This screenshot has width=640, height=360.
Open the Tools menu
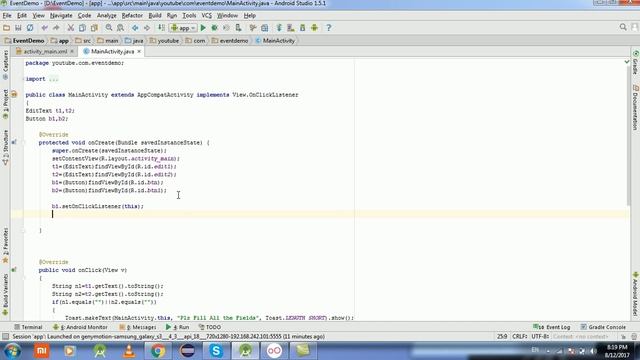click(x=189, y=16)
